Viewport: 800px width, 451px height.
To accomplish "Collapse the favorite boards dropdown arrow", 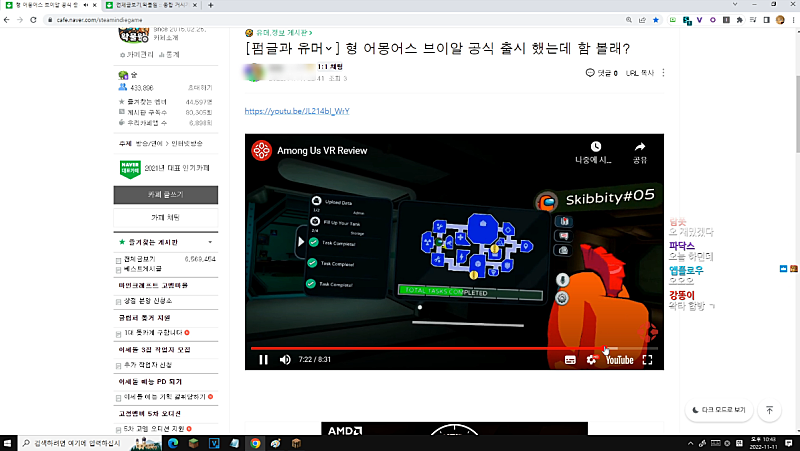I will (210, 242).
